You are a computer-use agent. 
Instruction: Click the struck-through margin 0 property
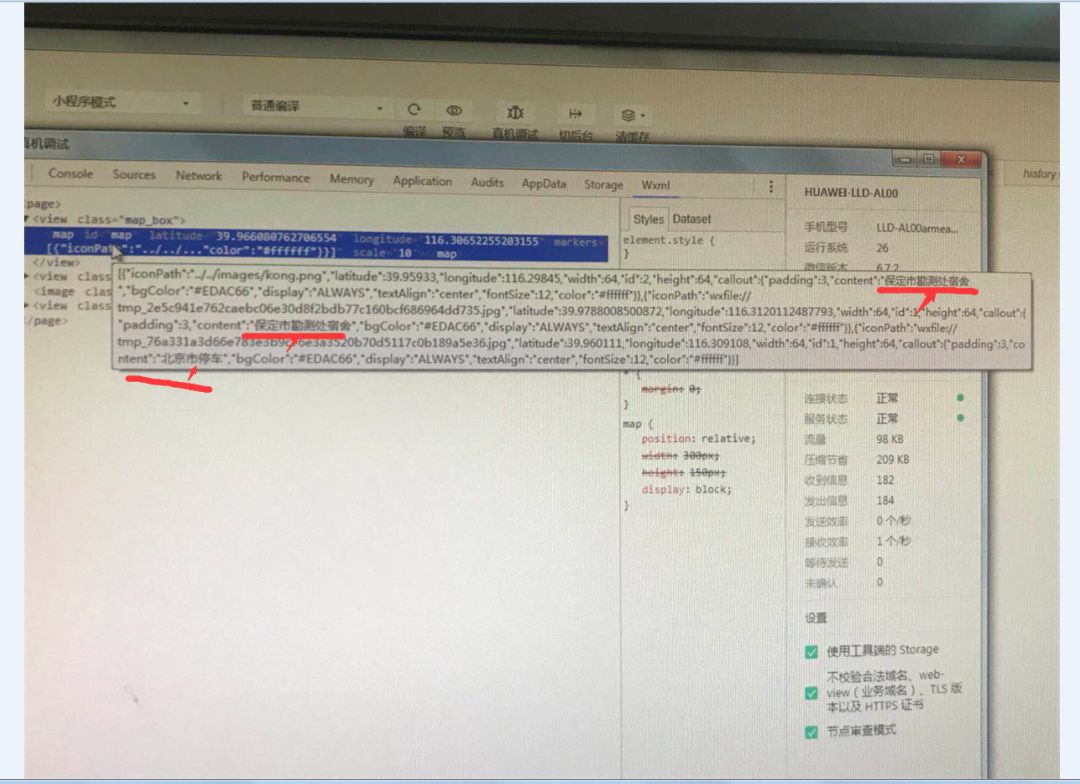(671, 390)
